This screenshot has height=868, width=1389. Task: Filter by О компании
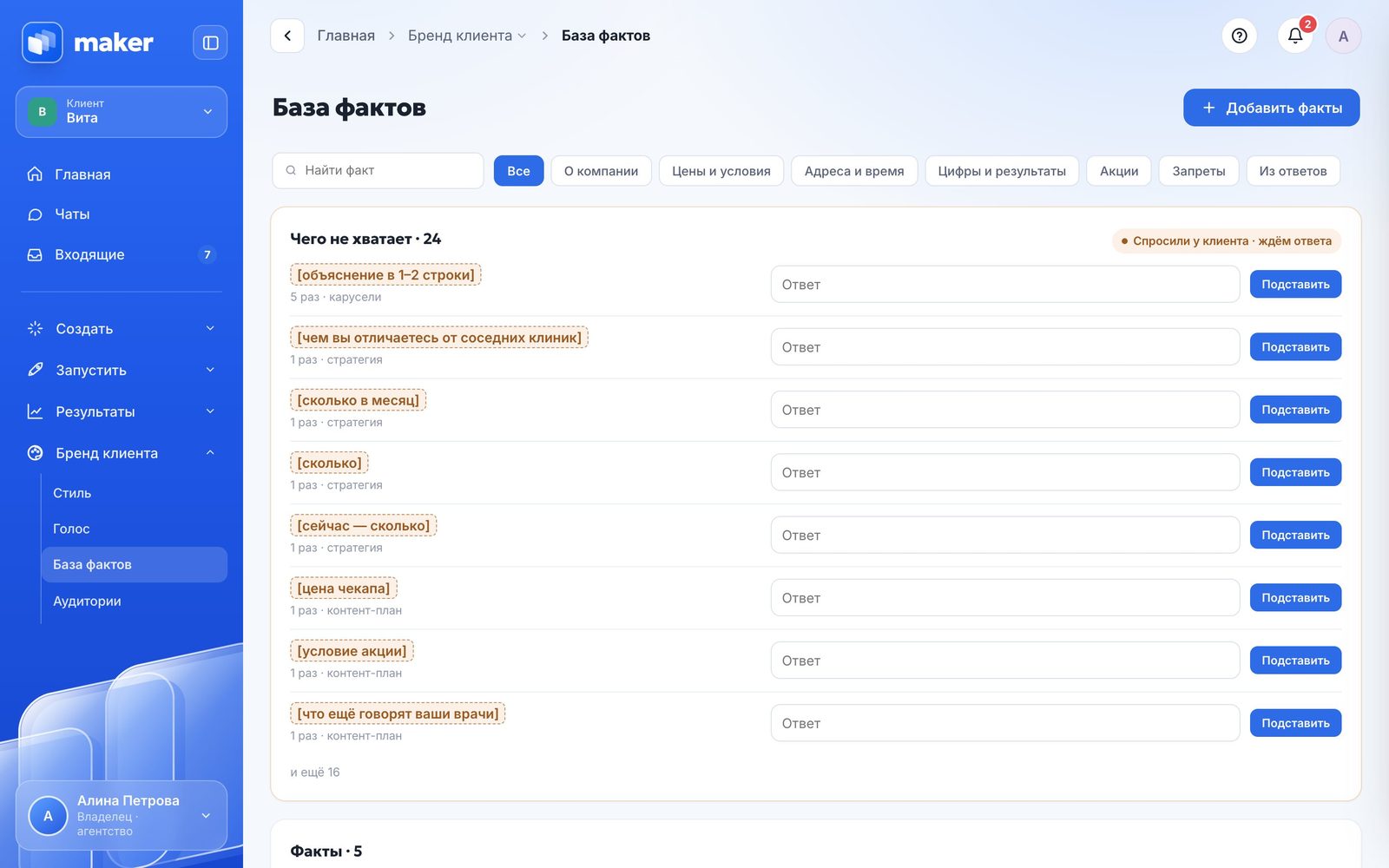point(601,171)
